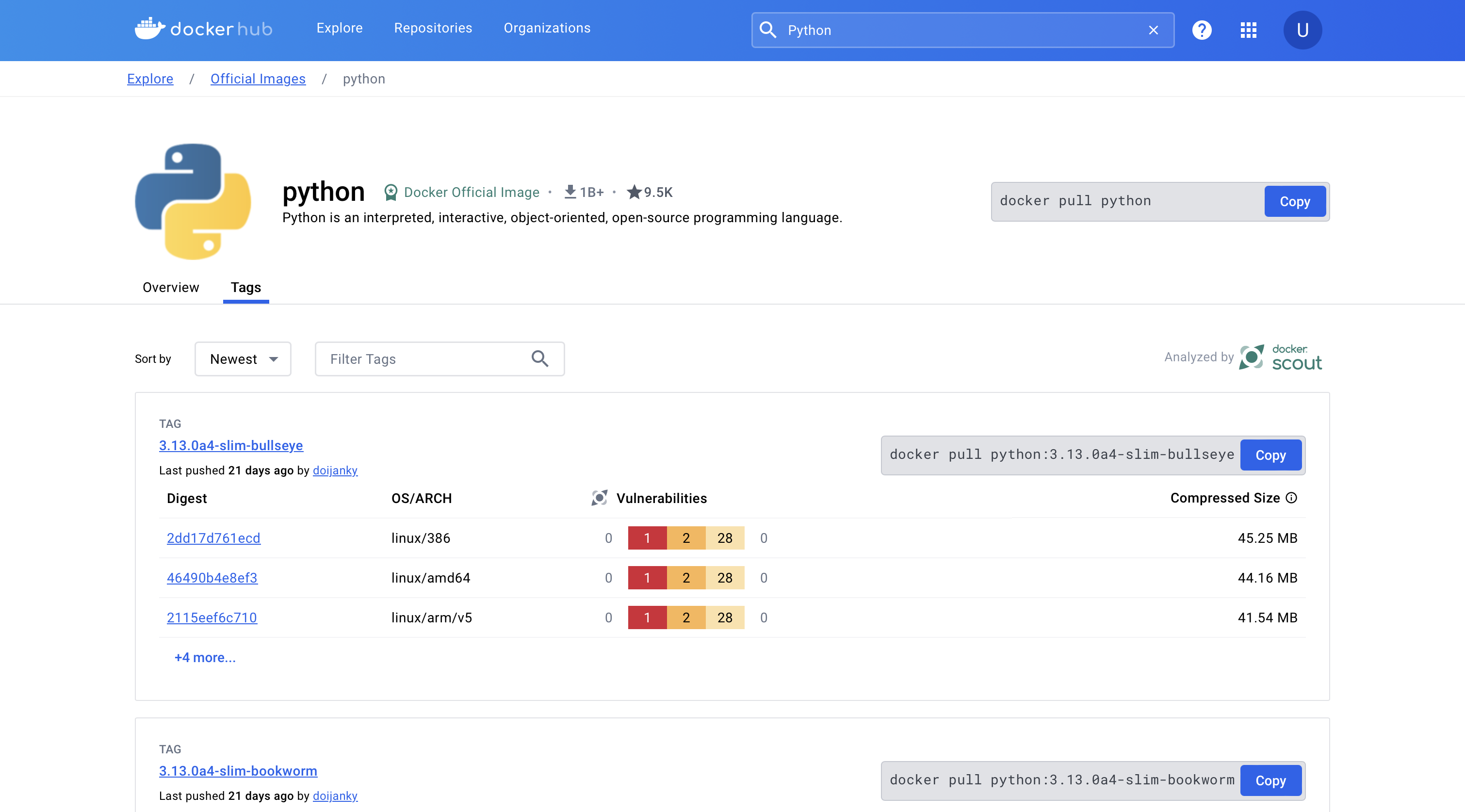Click the orange medium box for linux/386
The height and width of the screenshot is (812, 1465).
[686, 538]
